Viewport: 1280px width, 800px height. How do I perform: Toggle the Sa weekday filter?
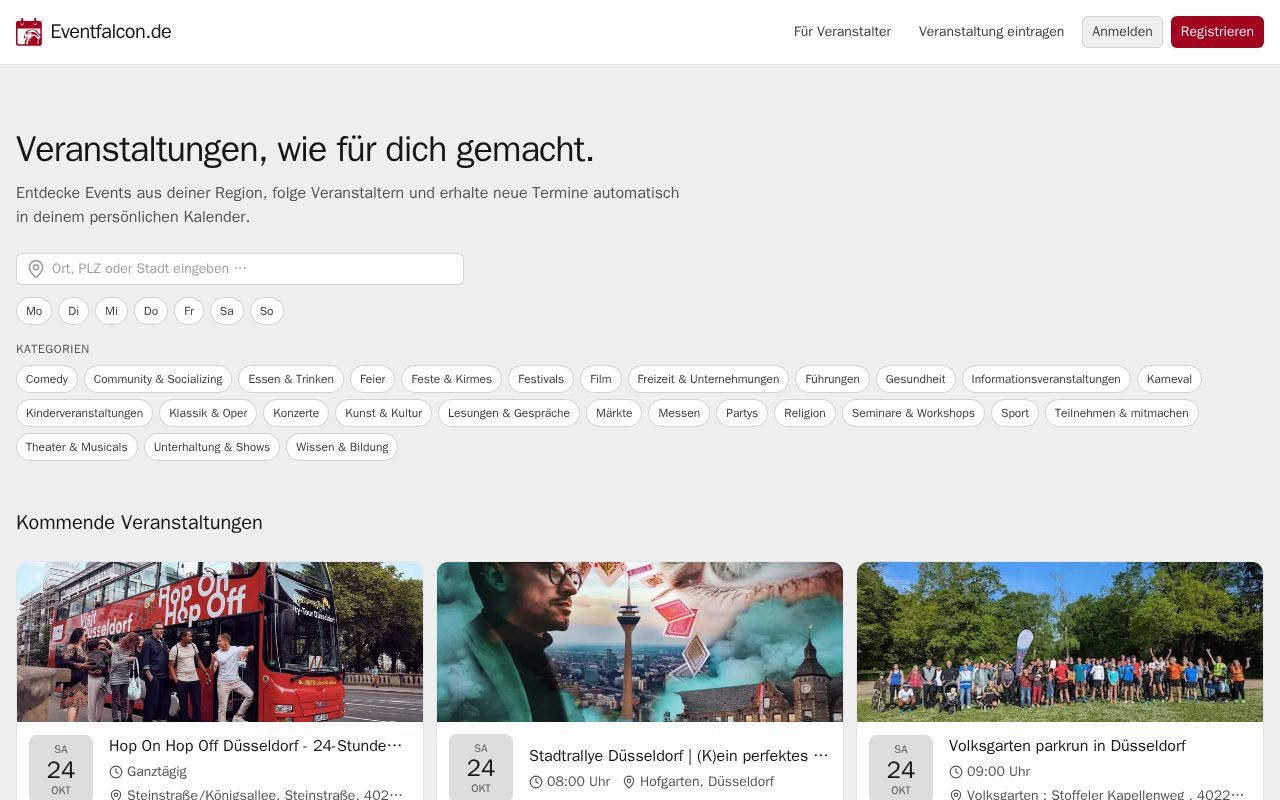point(227,311)
